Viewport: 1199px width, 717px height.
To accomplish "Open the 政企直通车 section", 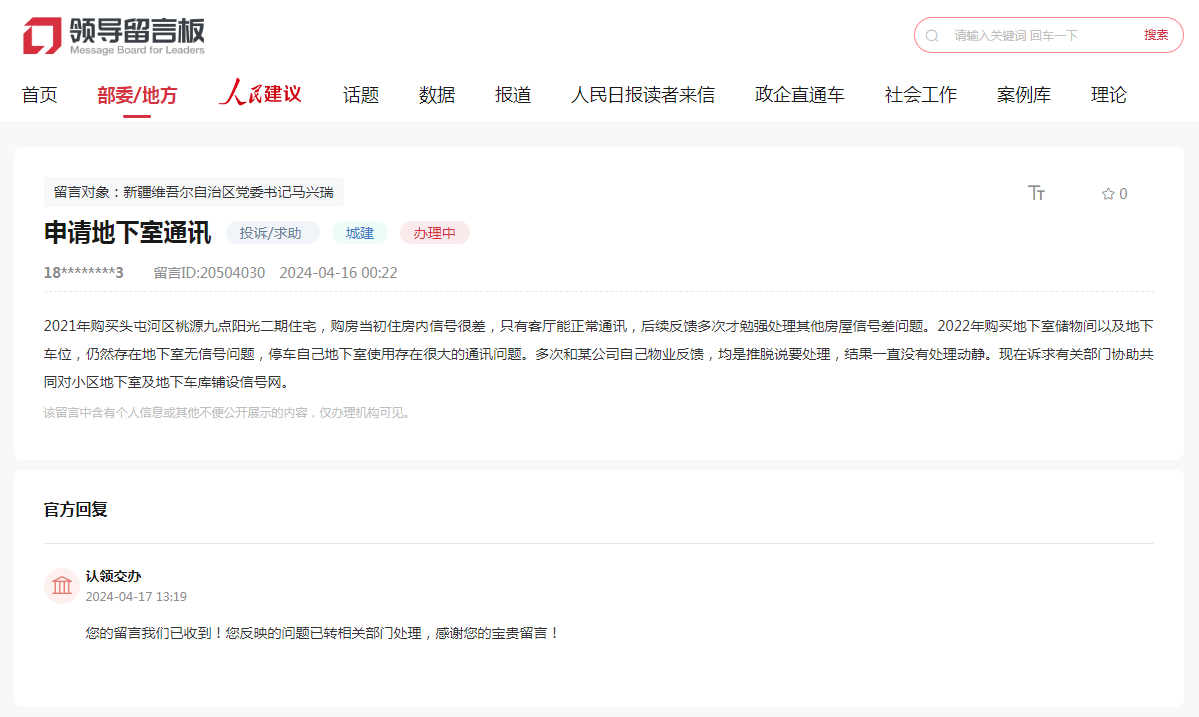I will click(800, 95).
